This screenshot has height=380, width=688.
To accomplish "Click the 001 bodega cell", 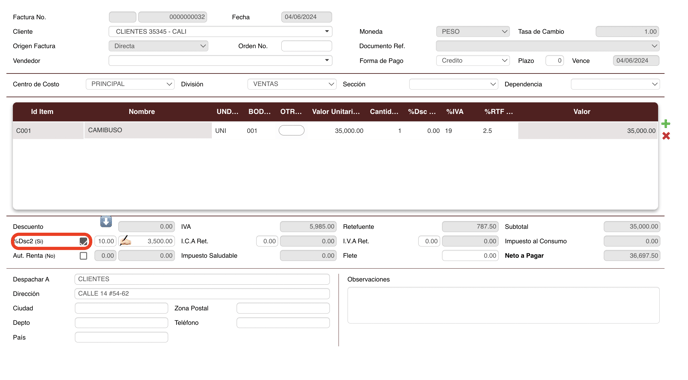I will pos(252,131).
